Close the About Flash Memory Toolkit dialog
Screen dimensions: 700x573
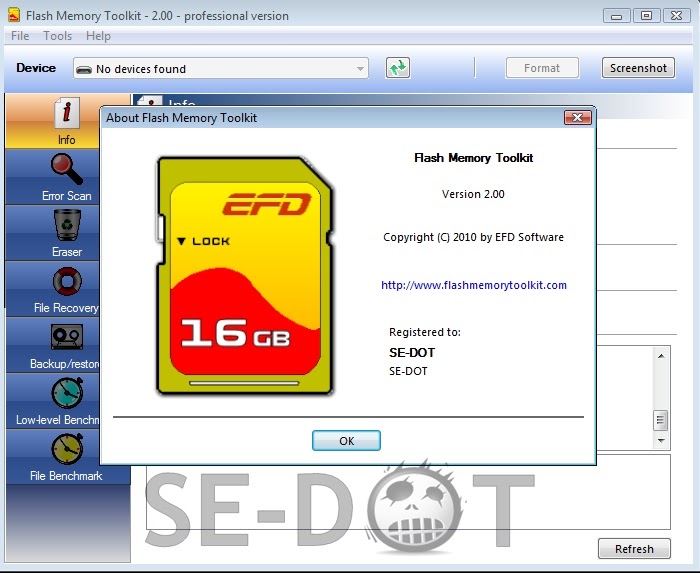tap(578, 117)
